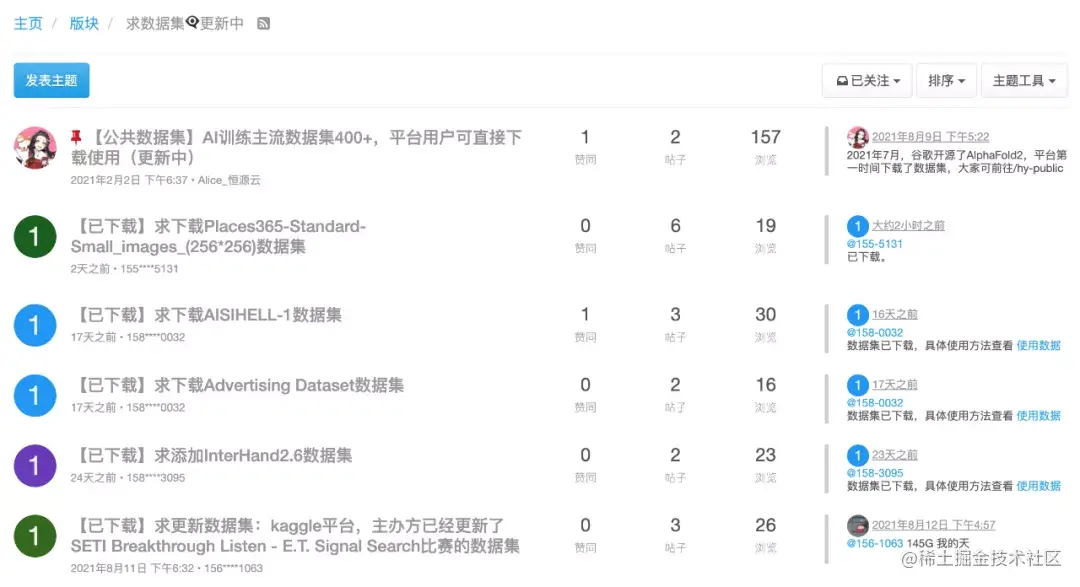Open topic 求更新数据集 kaggle SETI Breakthrough Listen

(295, 536)
